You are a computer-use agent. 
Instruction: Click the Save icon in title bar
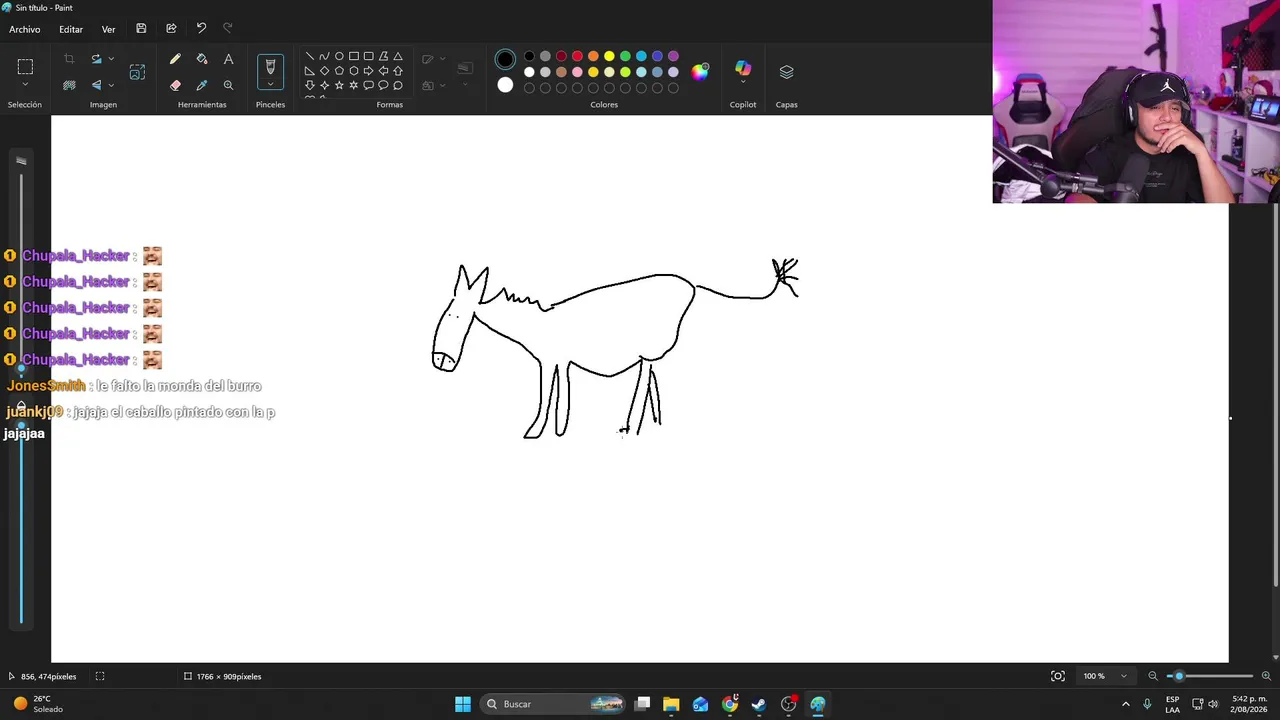(141, 29)
